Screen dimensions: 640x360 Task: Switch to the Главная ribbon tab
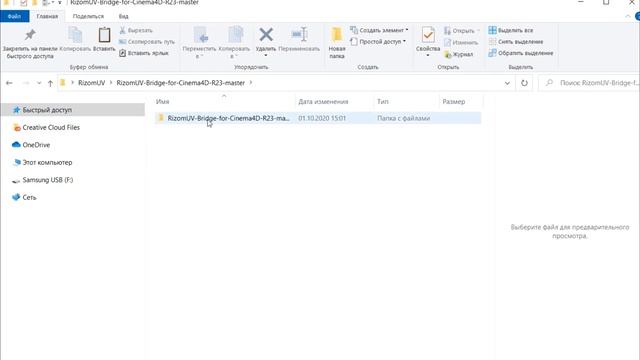pyautogui.click(x=47, y=16)
